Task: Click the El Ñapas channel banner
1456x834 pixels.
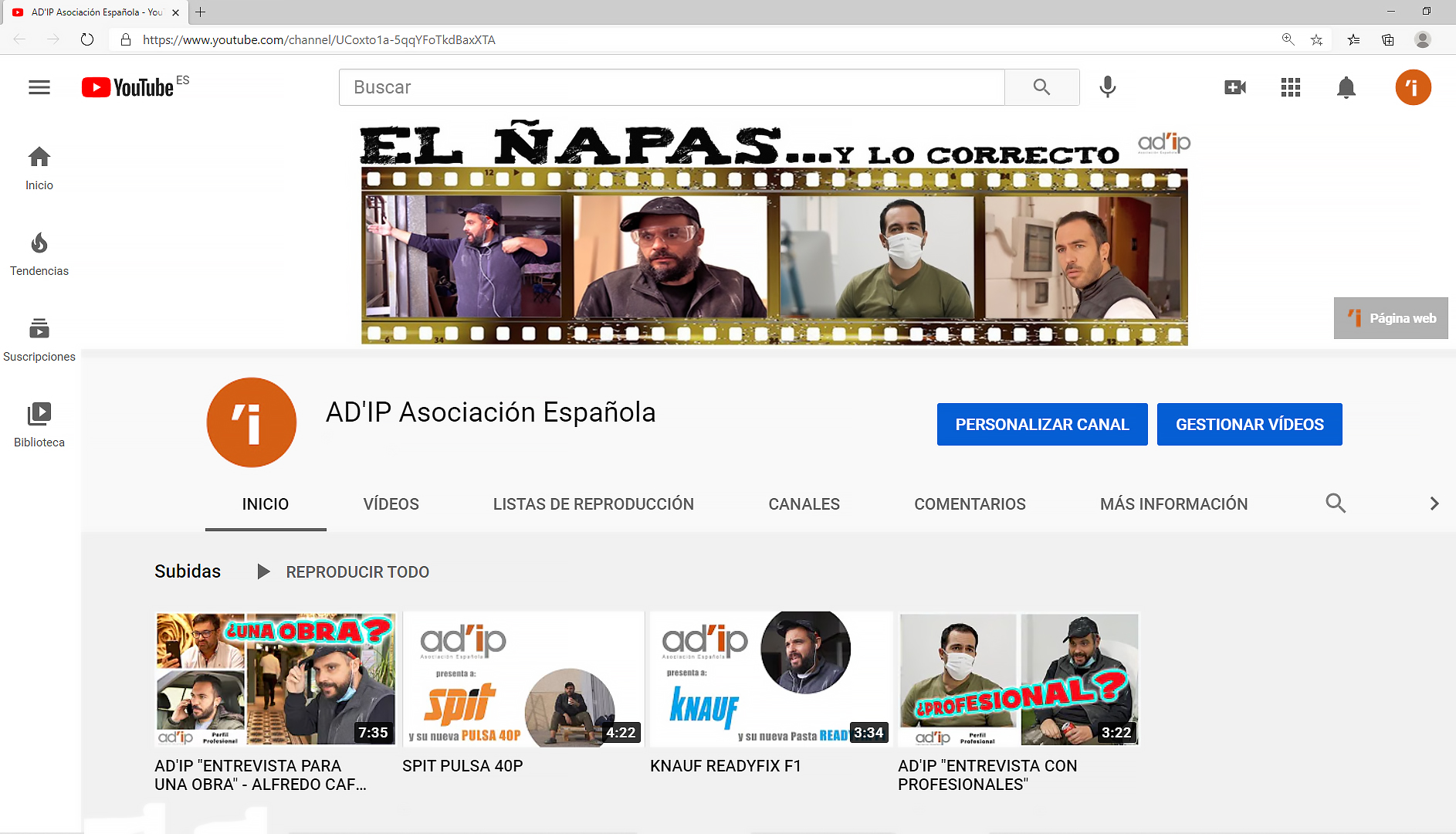Action: coord(774,232)
